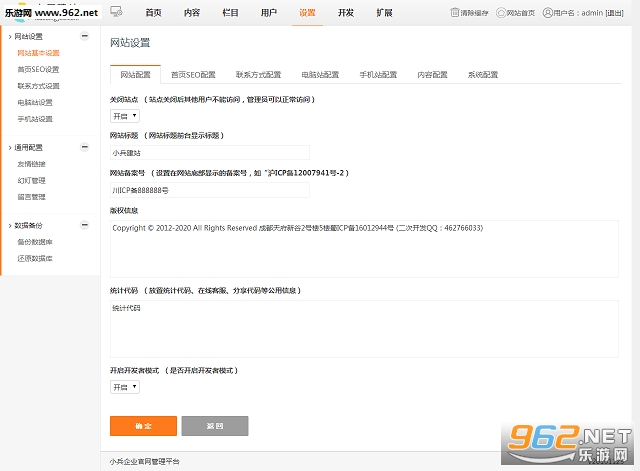The image size is (640, 471).
Task: Click the 清除缓存 trash icon
Action: pyautogui.click(x=454, y=13)
